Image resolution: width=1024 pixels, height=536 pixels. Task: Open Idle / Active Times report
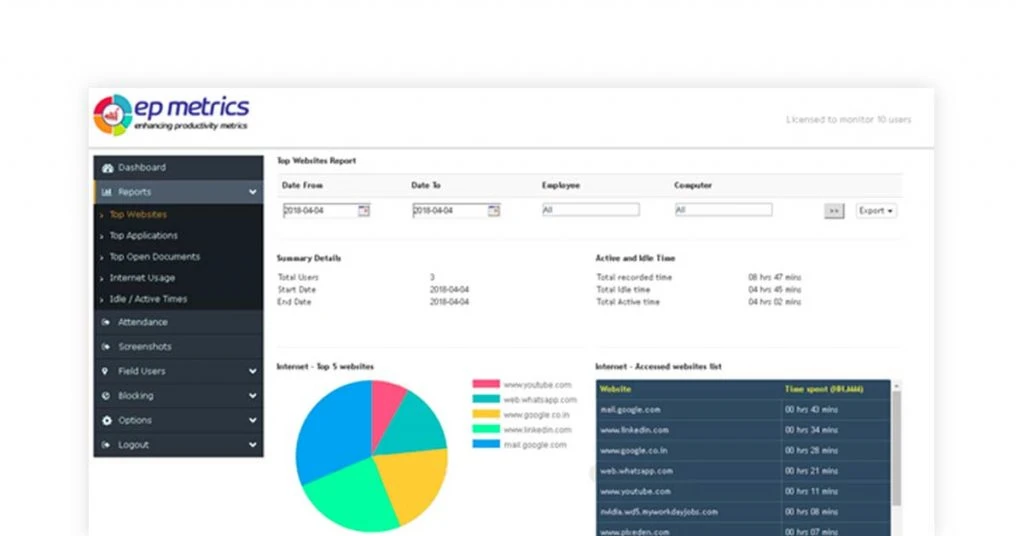[x=148, y=299]
